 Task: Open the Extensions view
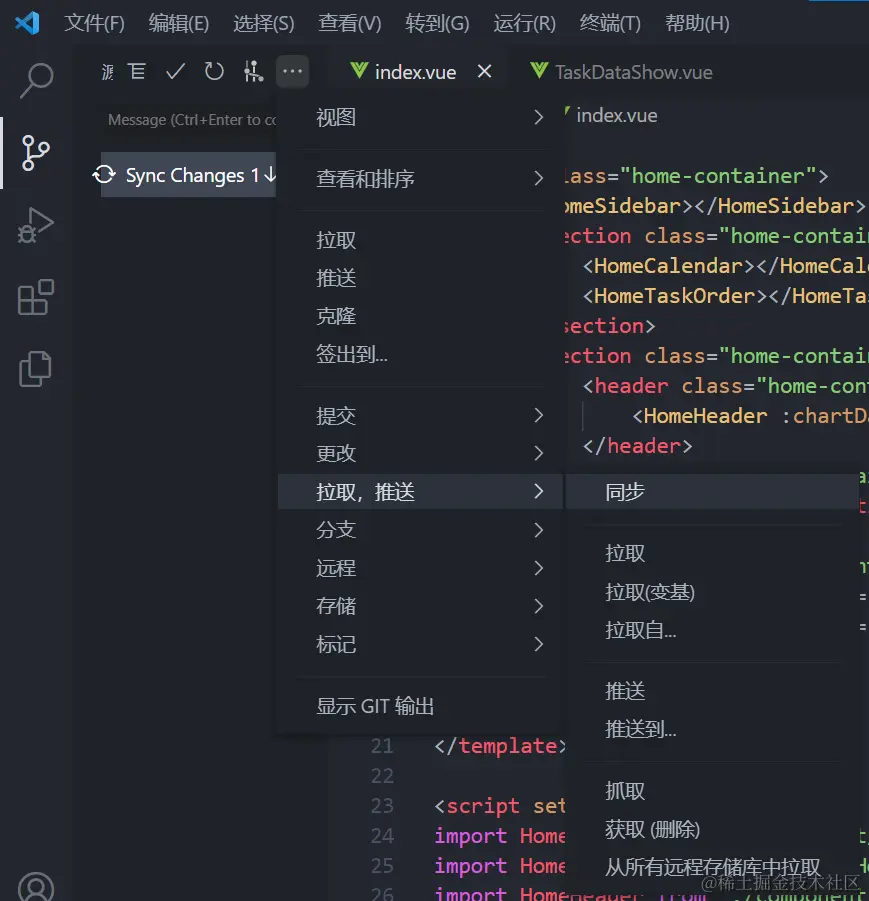tap(36, 297)
